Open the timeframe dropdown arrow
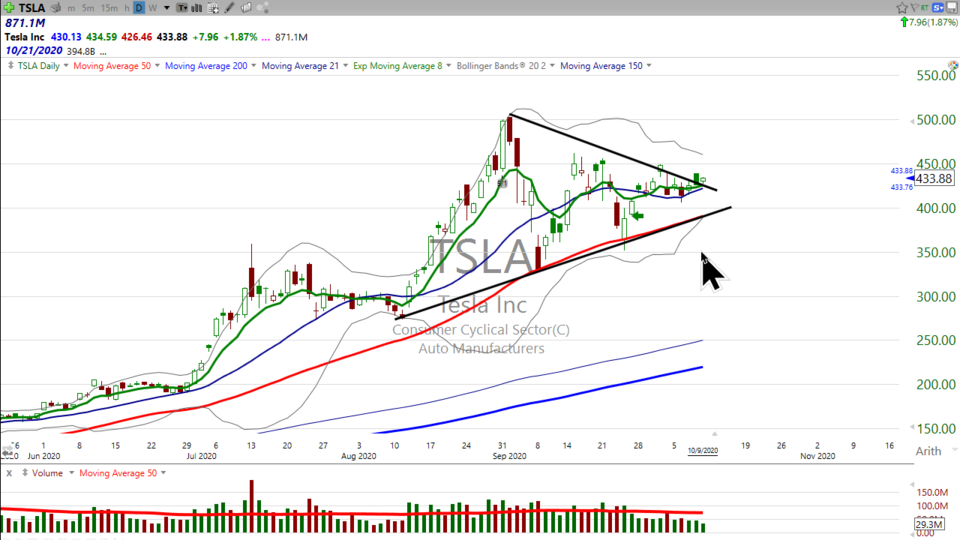 point(167,8)
